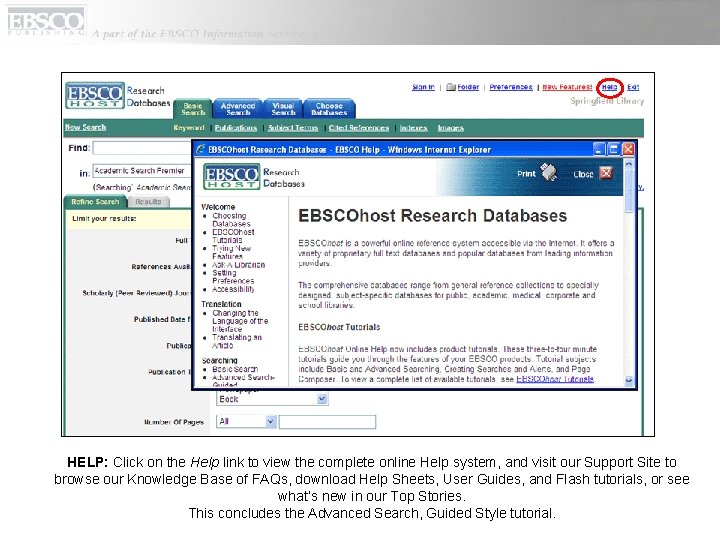Click the Print printer icon in Help window
Screen dimensions: 720x540
(548, 173)
